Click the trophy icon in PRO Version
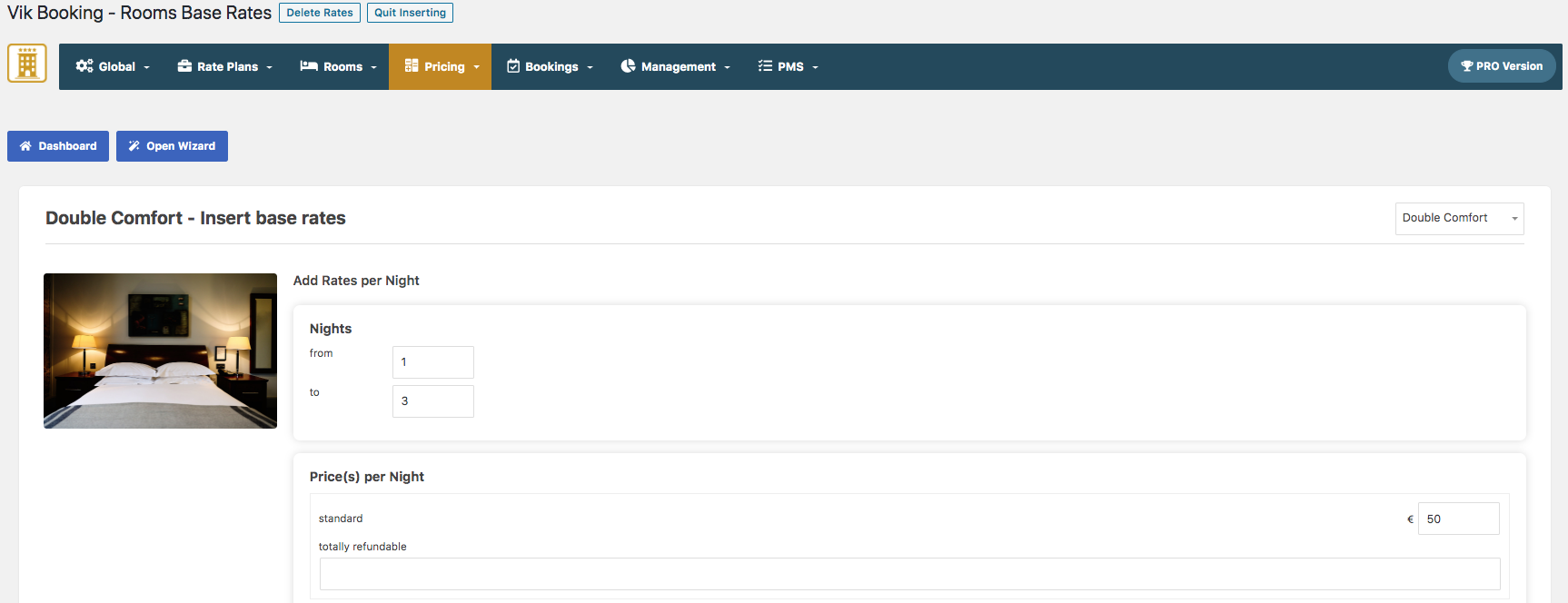This screenshot has height=603, width=1568. 1466,65
